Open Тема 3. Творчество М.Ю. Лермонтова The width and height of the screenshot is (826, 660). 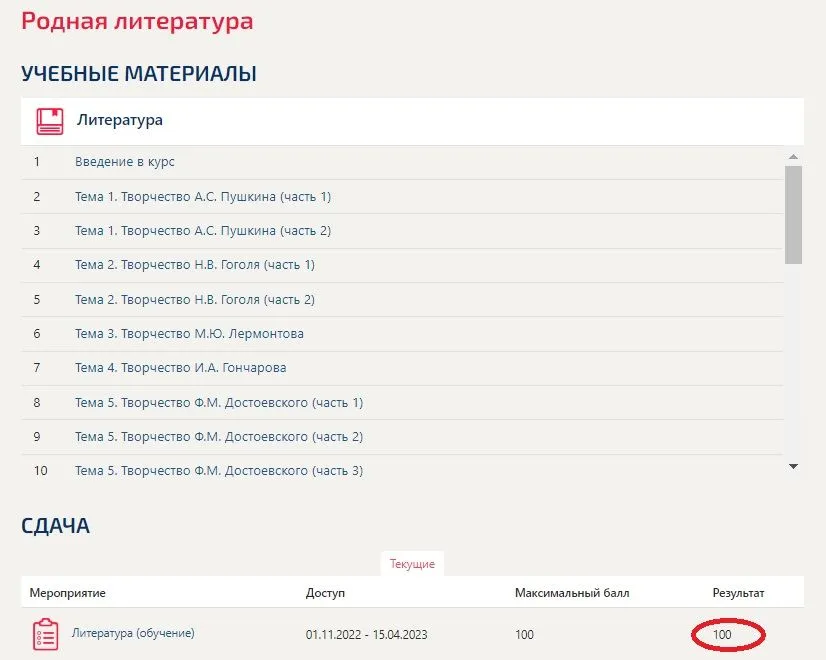point(189,334)
